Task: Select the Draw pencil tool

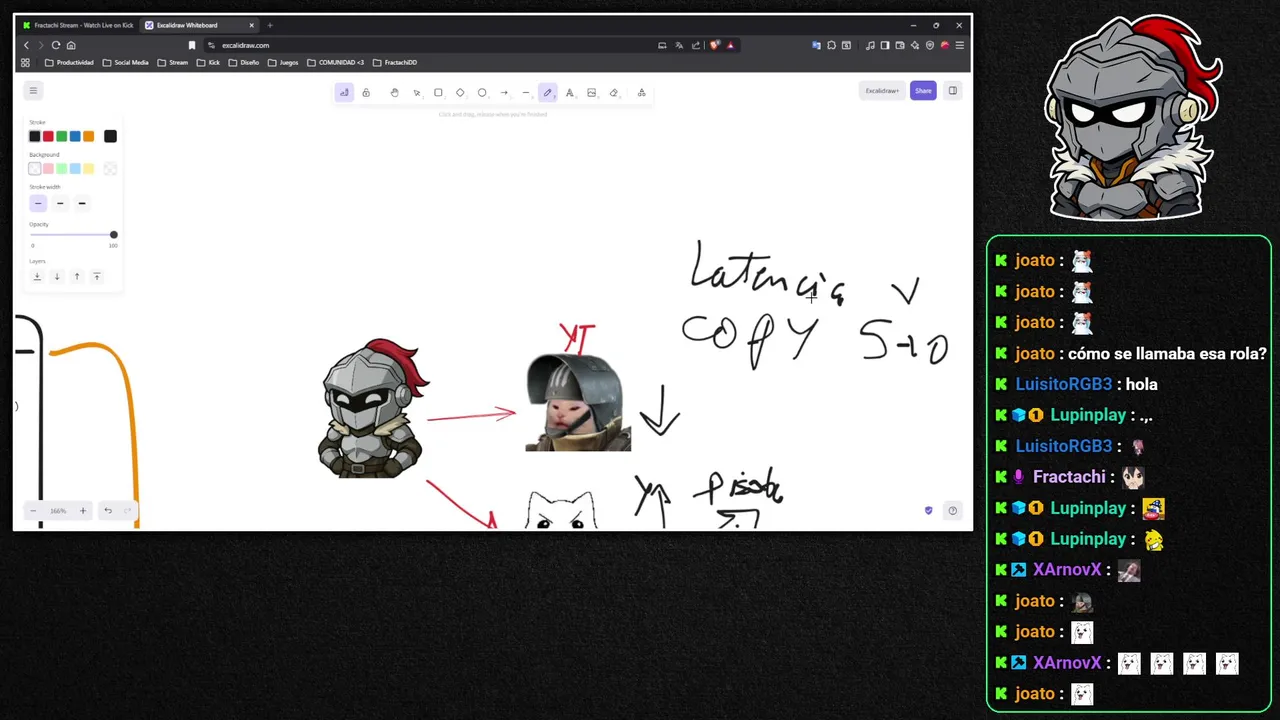Action: point(548,93)
